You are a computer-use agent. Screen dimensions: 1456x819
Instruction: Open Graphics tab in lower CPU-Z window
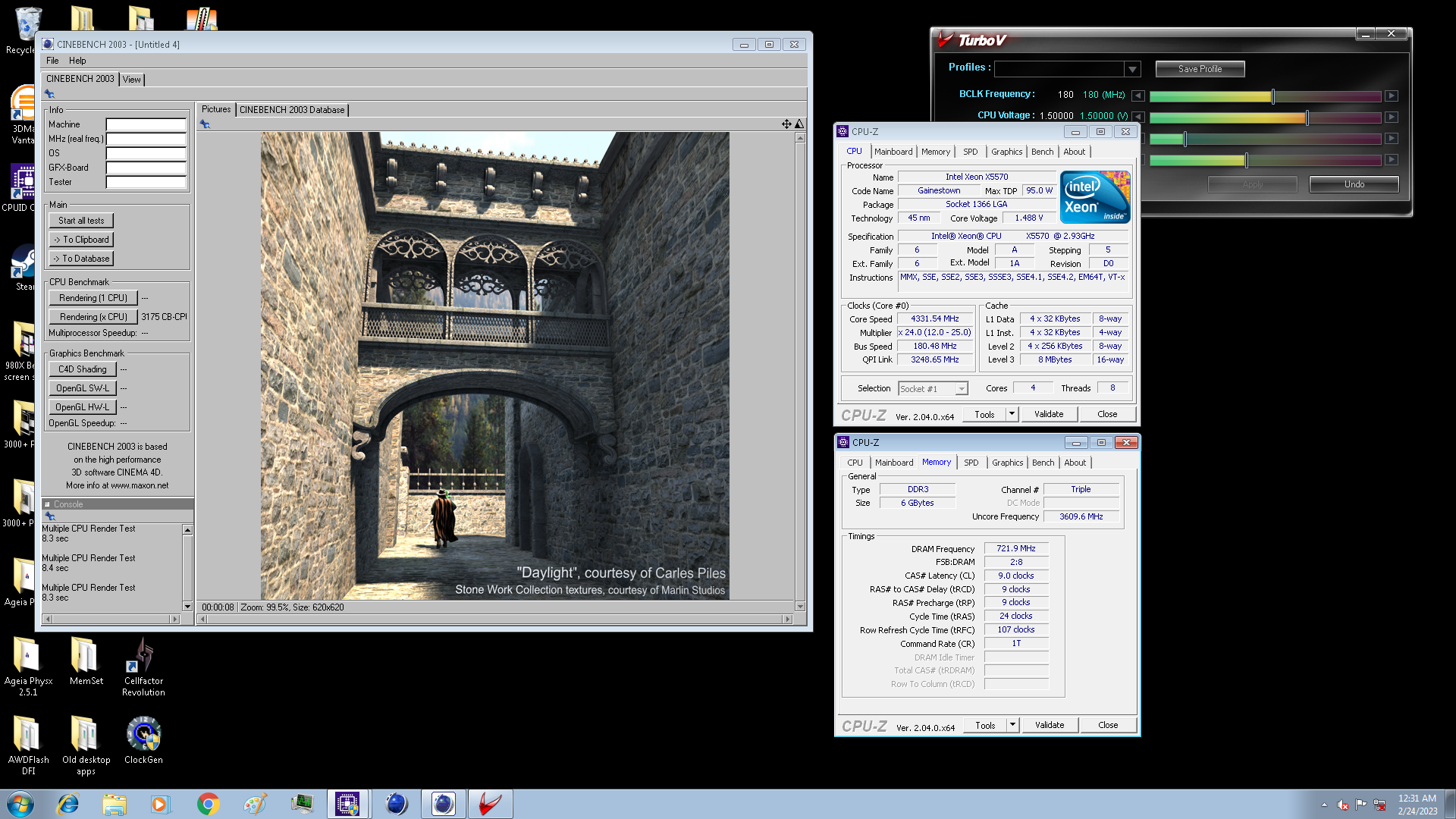click(1008, 463)
